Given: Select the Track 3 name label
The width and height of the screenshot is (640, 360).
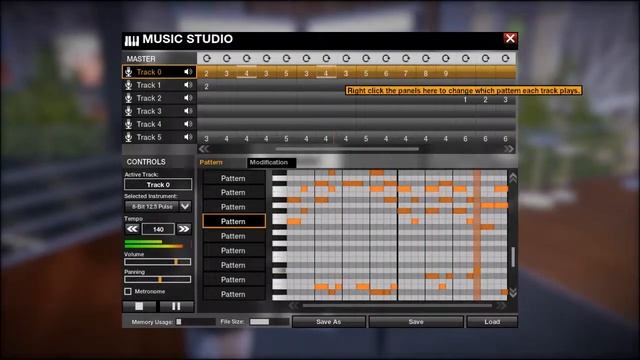Looking at the screenshot, I should pyautogui.click(x=149, y=111).
